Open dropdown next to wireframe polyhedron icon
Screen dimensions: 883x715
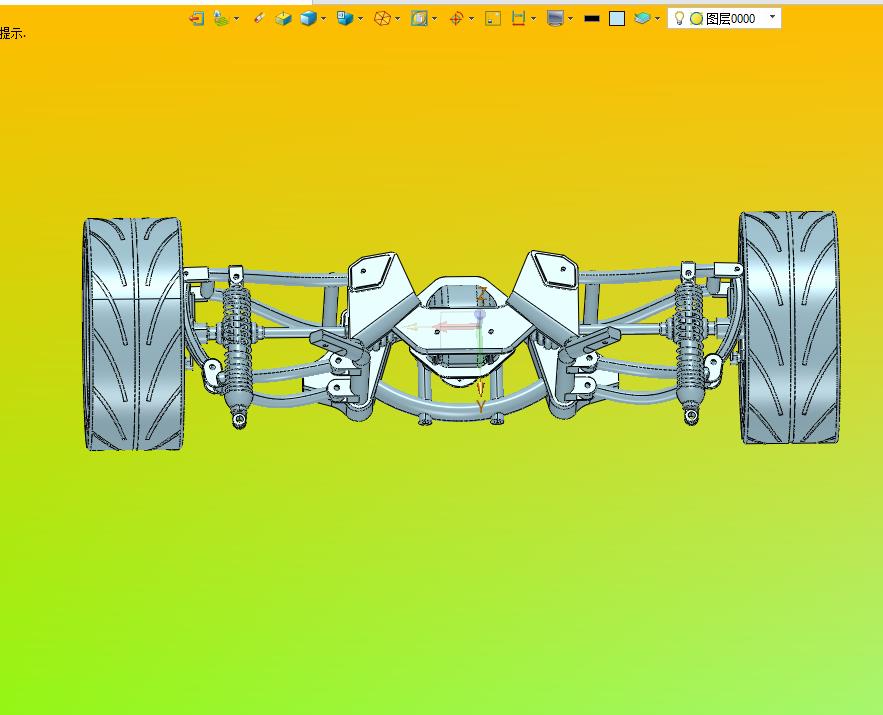(x=398, y=19)
